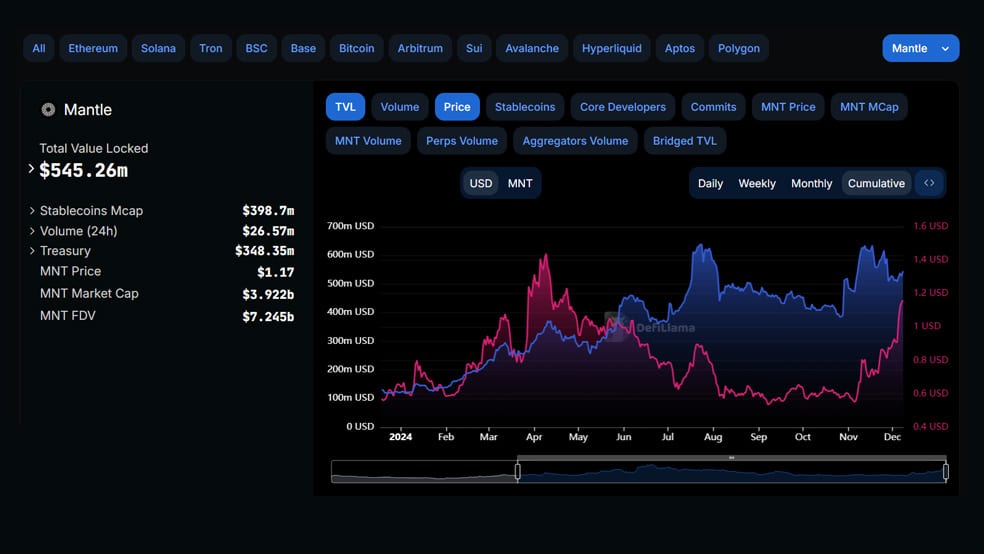984x554 pixels.
Task: Expand the Treasury row
Action: [x=32, y=251]
